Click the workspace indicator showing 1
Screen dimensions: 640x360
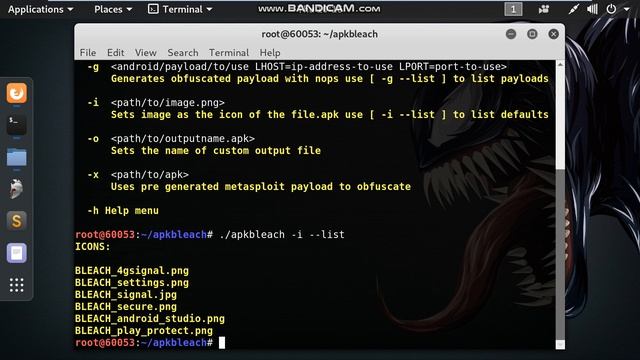pos(513,9)
